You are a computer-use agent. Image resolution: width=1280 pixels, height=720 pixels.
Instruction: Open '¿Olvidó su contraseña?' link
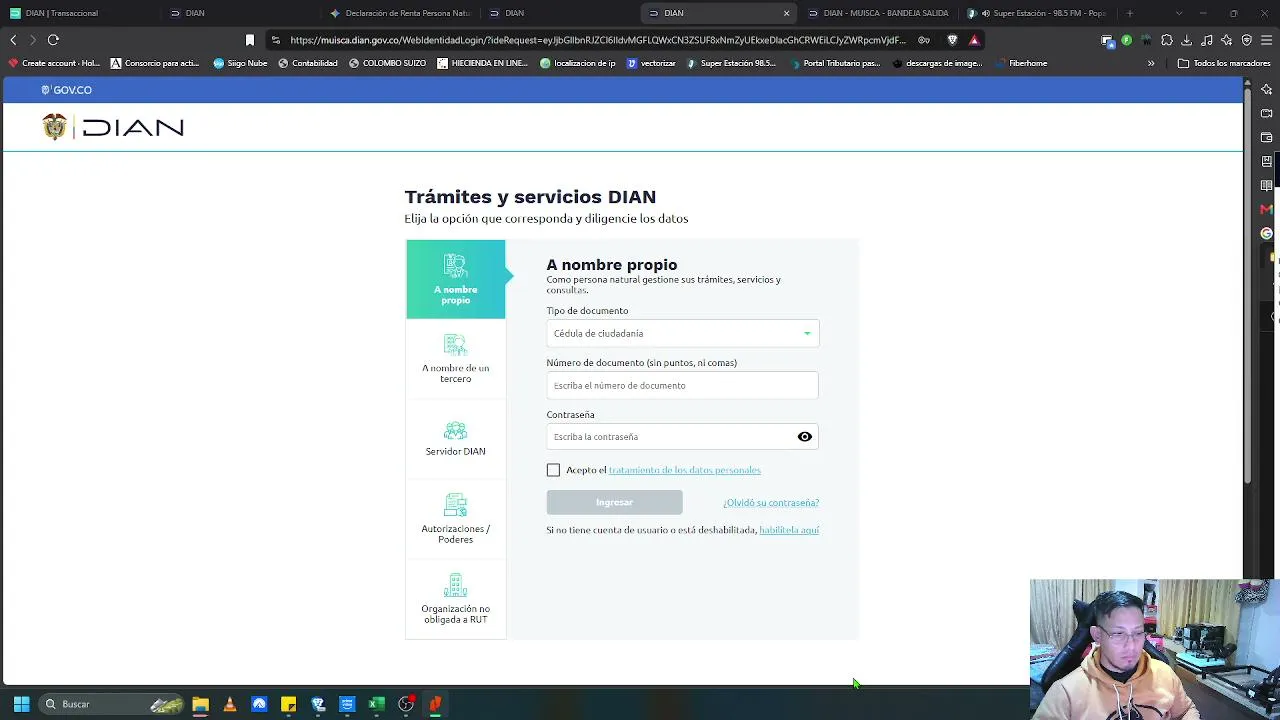pos(771,503)
